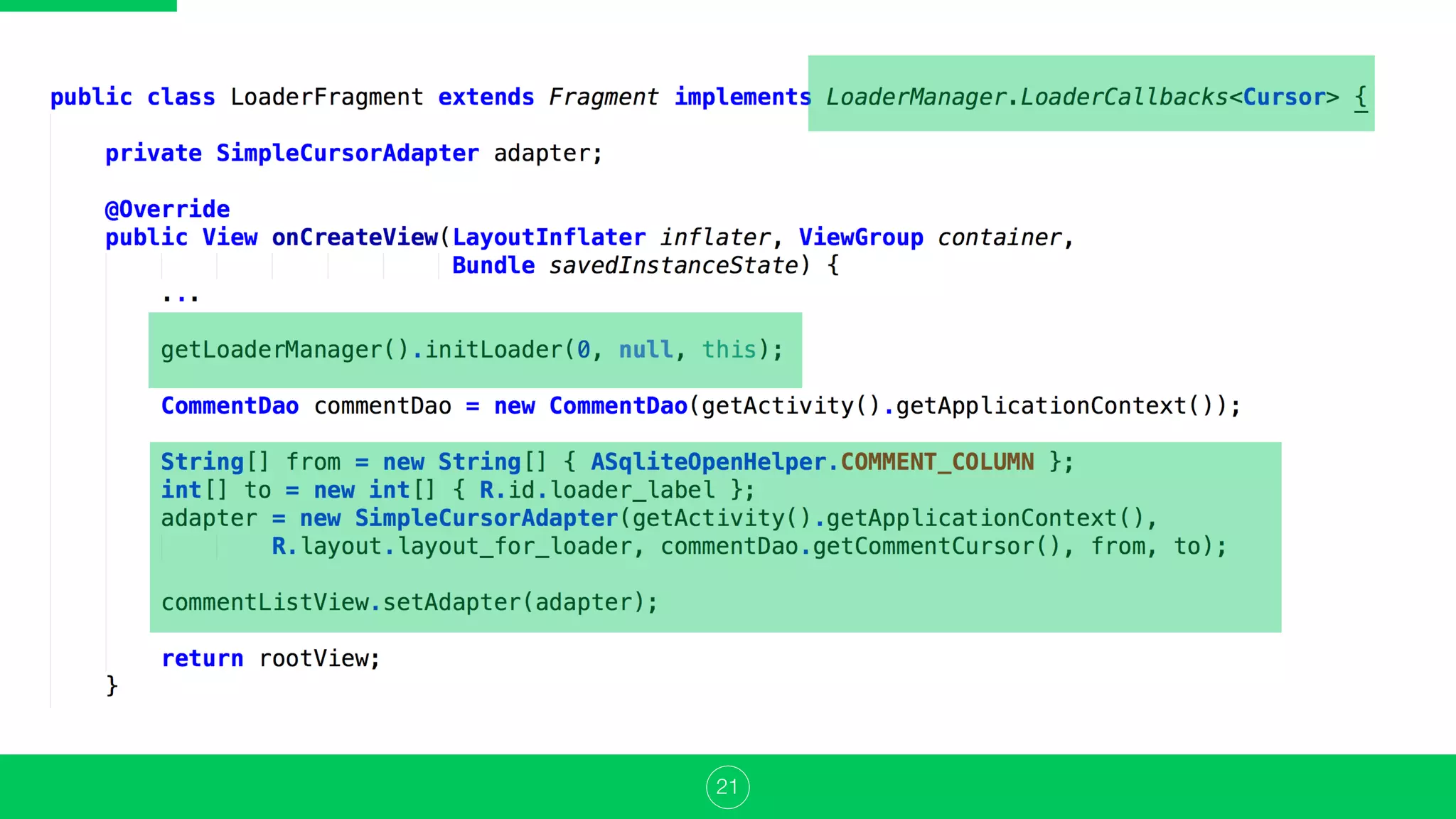1456x819 pixels.
Task: Click the SimpleCursorAdapter type in field declaration
Action: tap(347, 153)
